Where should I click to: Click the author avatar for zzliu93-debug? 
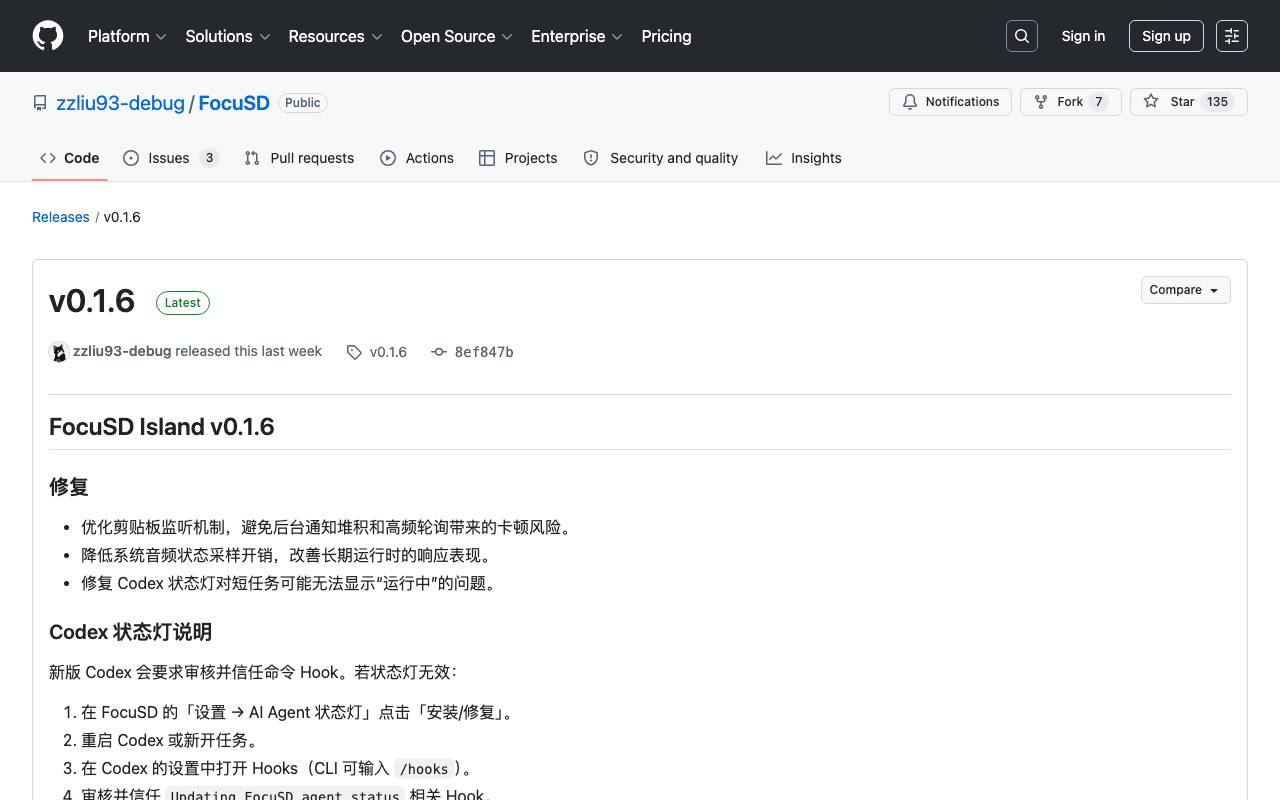(59, 352)
